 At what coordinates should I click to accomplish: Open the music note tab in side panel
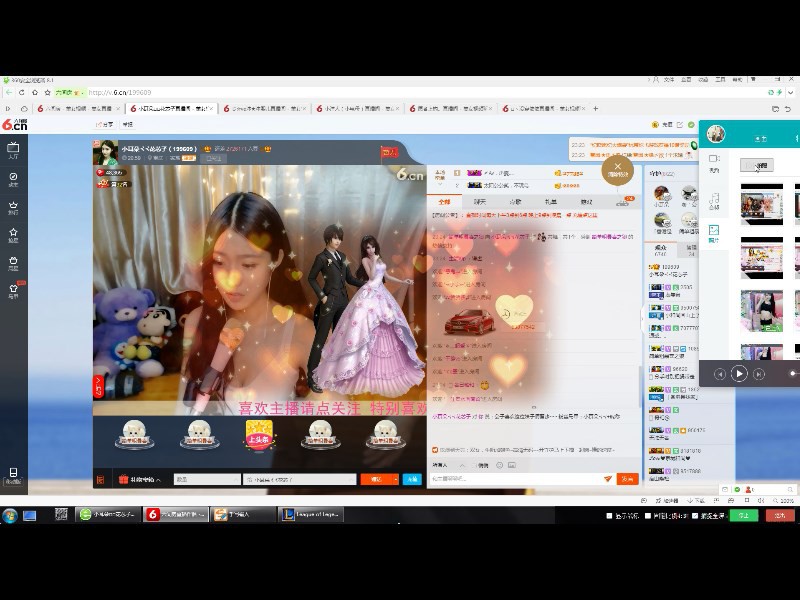click(x=714, y=199)
